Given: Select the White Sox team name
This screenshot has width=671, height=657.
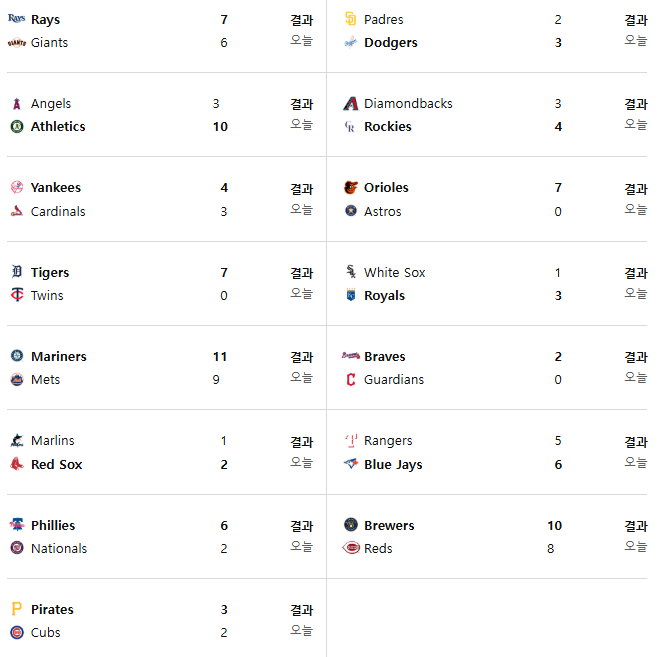Looking at the screenshot, I should point(395,273).
